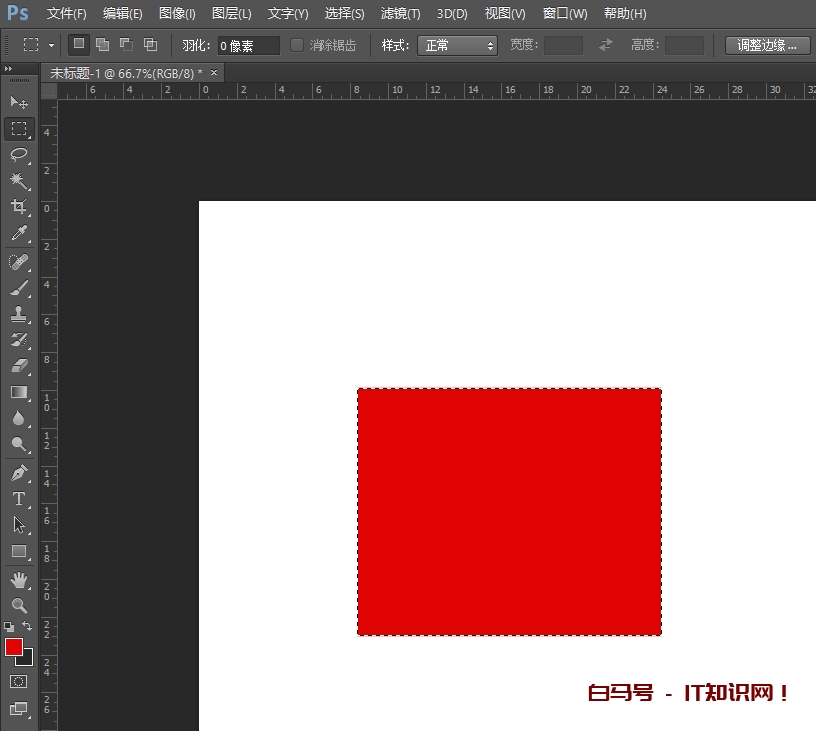Pick the Magic Wand tool
This screenshot has width=816, height=731.
(18, 180)
